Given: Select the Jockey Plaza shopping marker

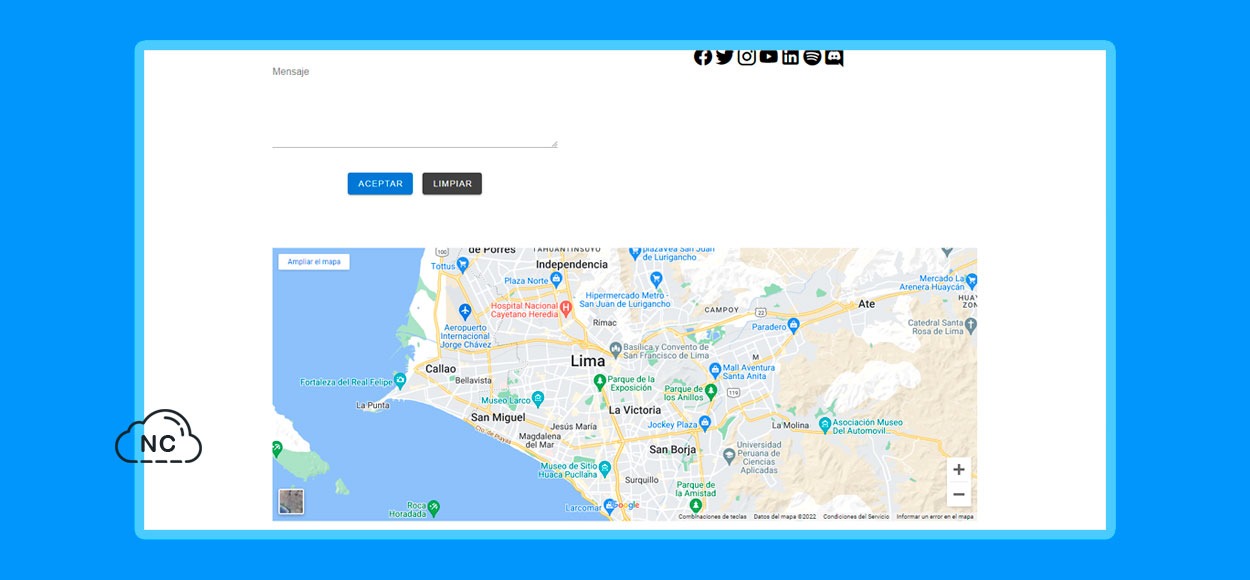Looking at the screenshot, I should pos(704,424).
